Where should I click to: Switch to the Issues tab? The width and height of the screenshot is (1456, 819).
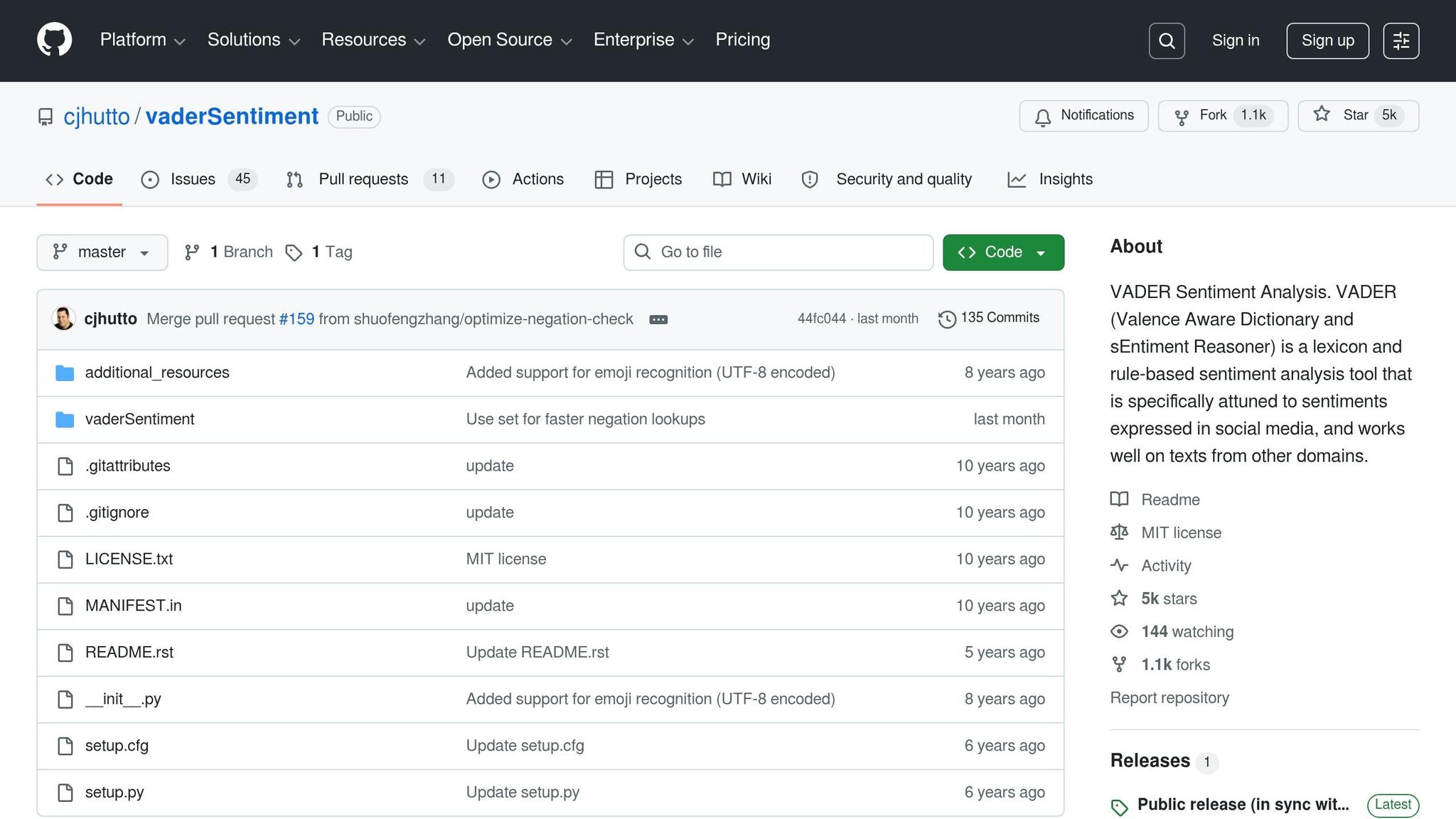pyautogui.click(x=192, y=179)
